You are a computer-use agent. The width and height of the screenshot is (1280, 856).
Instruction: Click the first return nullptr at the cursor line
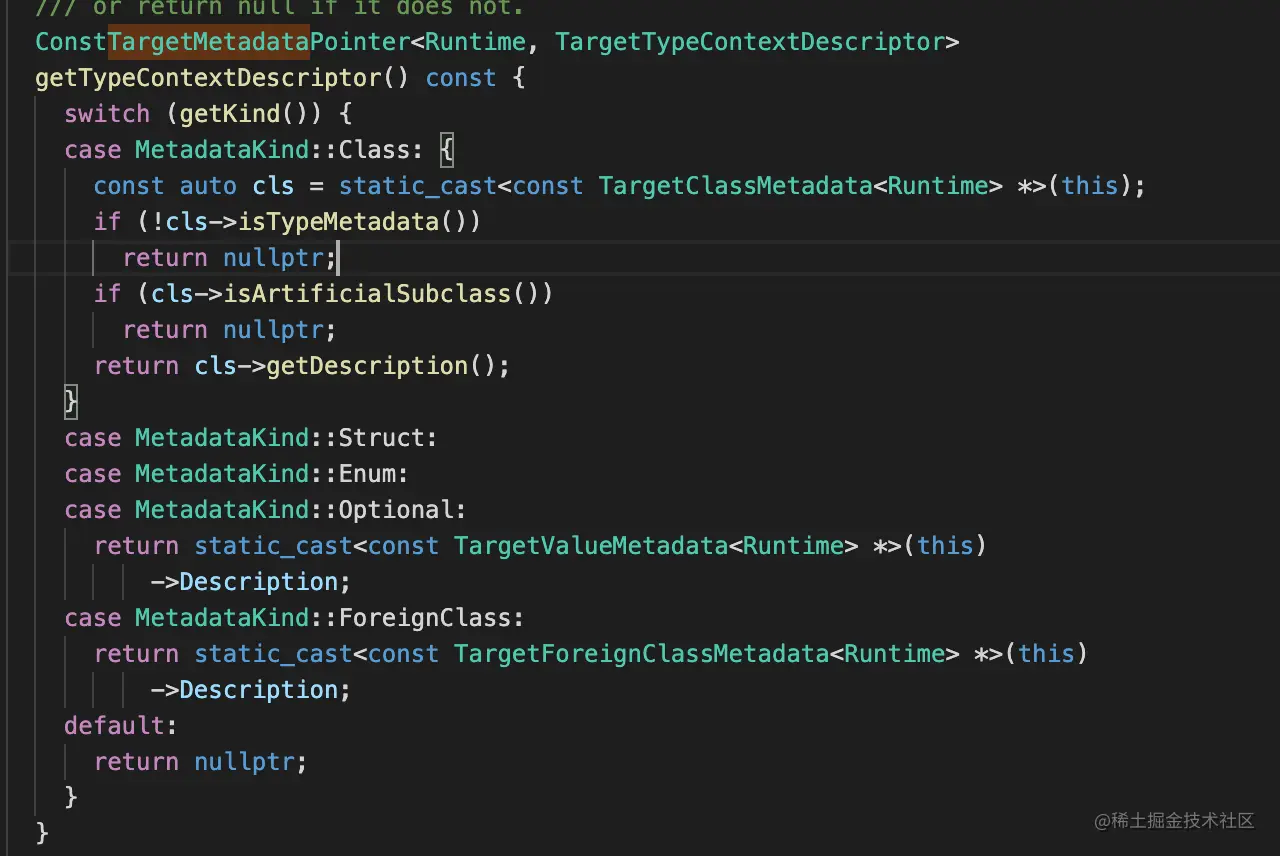point(230,258)
